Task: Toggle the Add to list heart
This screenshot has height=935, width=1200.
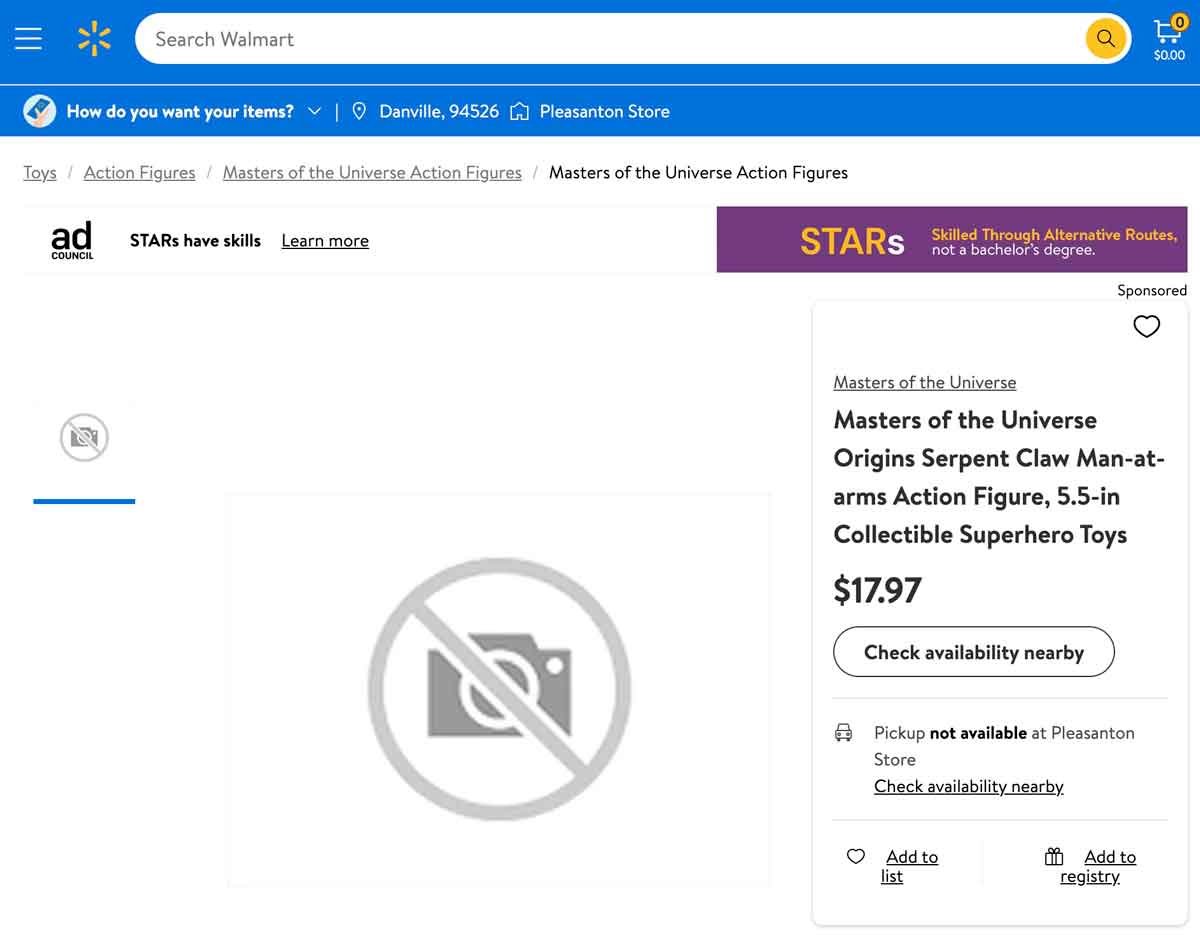Action: tap(856, 857)
